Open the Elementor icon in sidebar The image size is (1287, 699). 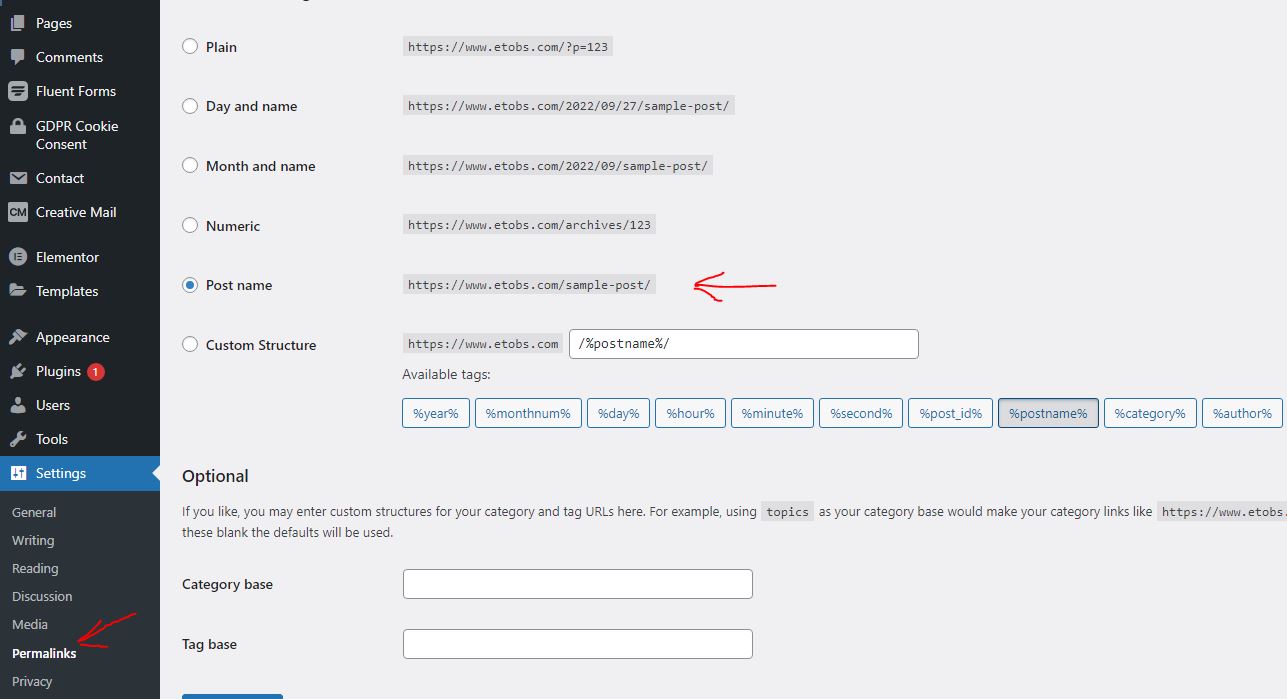point(17,257)
